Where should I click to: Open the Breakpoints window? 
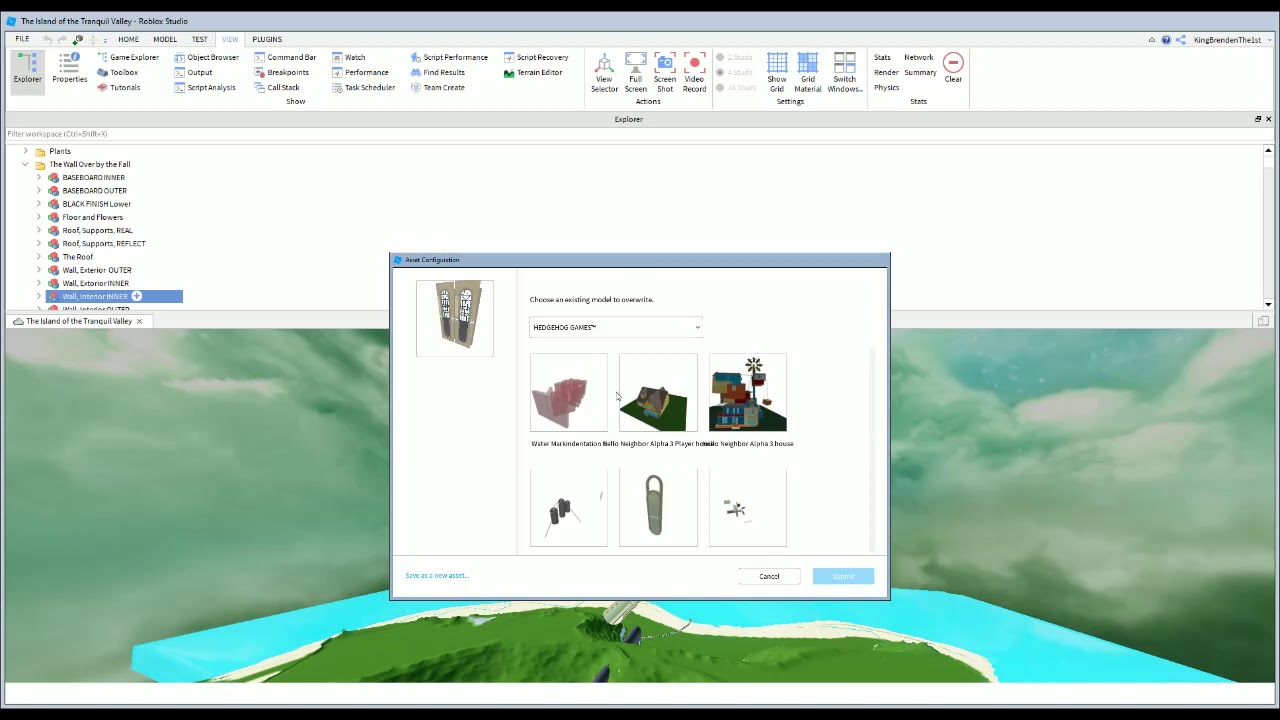pyautogui.click(x=281, y=72)
